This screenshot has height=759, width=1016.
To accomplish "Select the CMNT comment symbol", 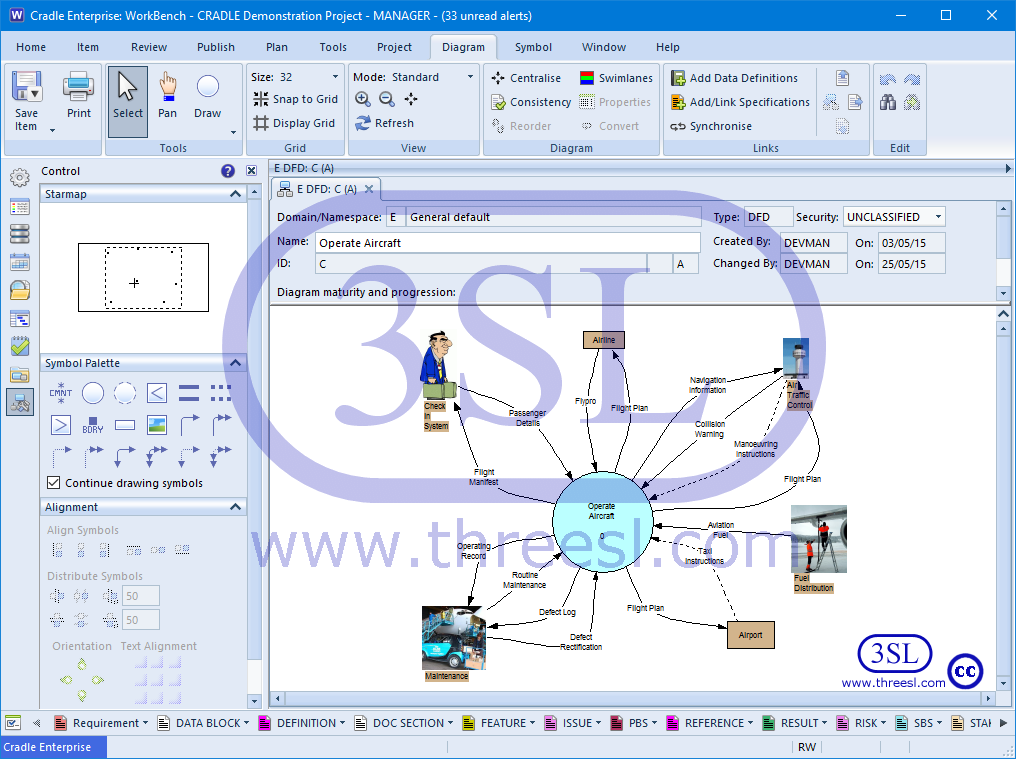I will pyautogui.click(x=61, y=393).
